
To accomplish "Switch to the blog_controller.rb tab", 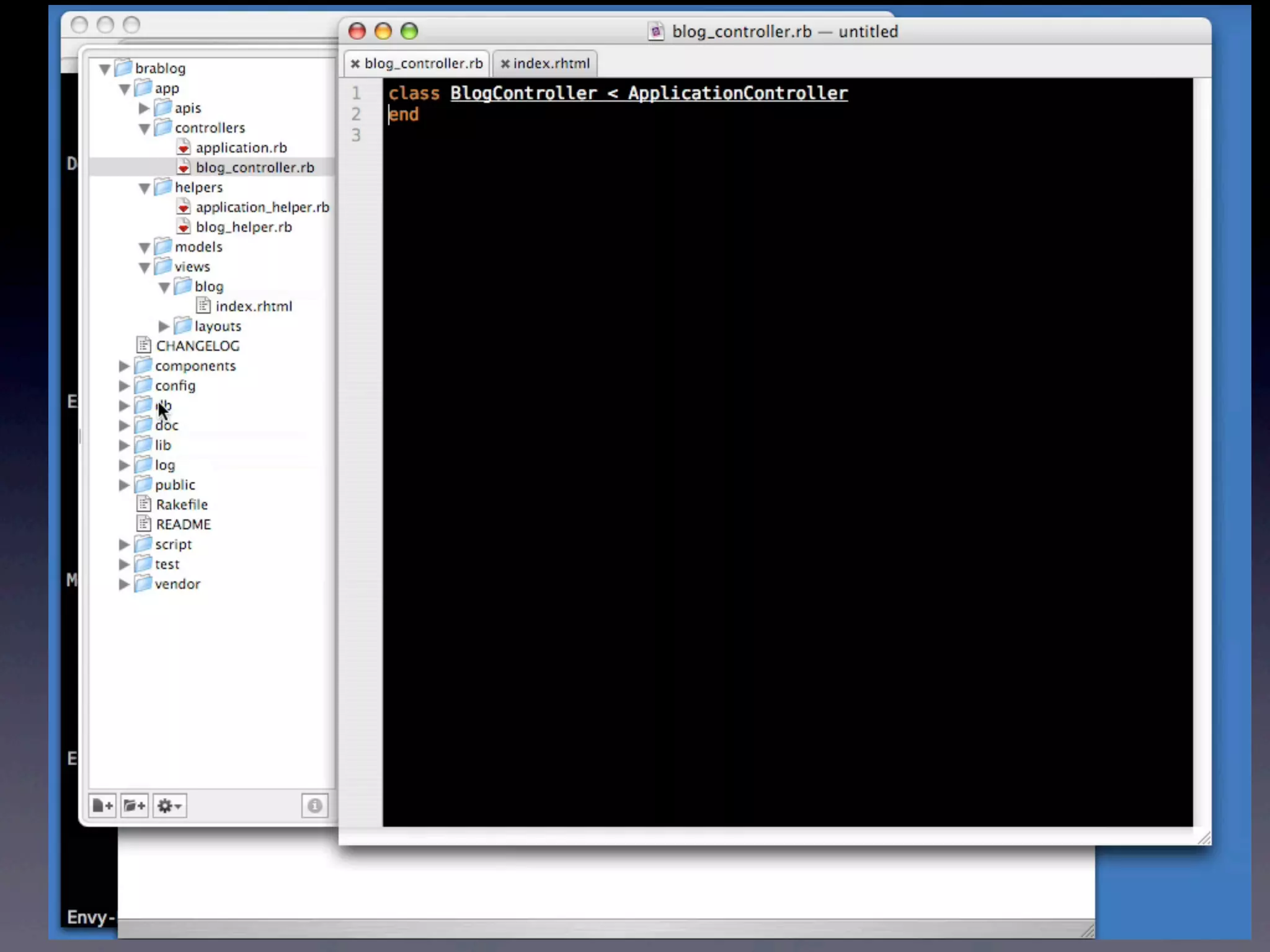I will pyautogui.click(x=423, y=64).
